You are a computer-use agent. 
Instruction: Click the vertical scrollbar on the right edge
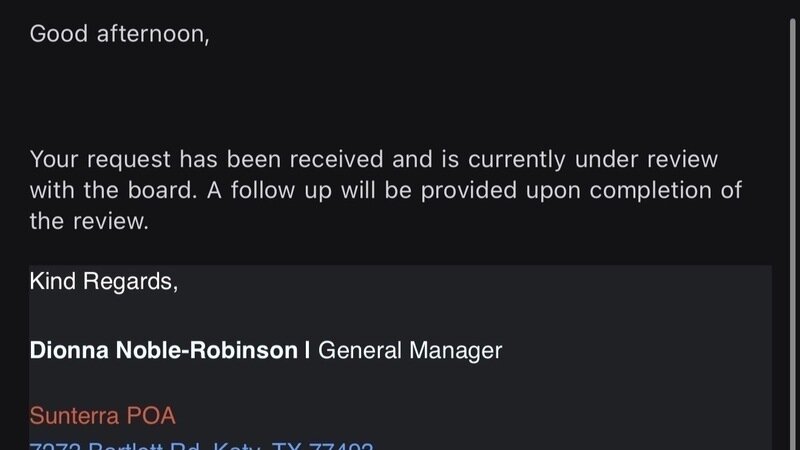pos(792,200)
